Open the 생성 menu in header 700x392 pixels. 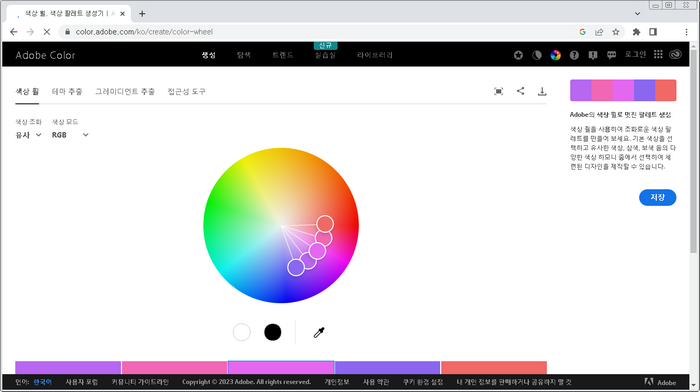tap(208, 55)
